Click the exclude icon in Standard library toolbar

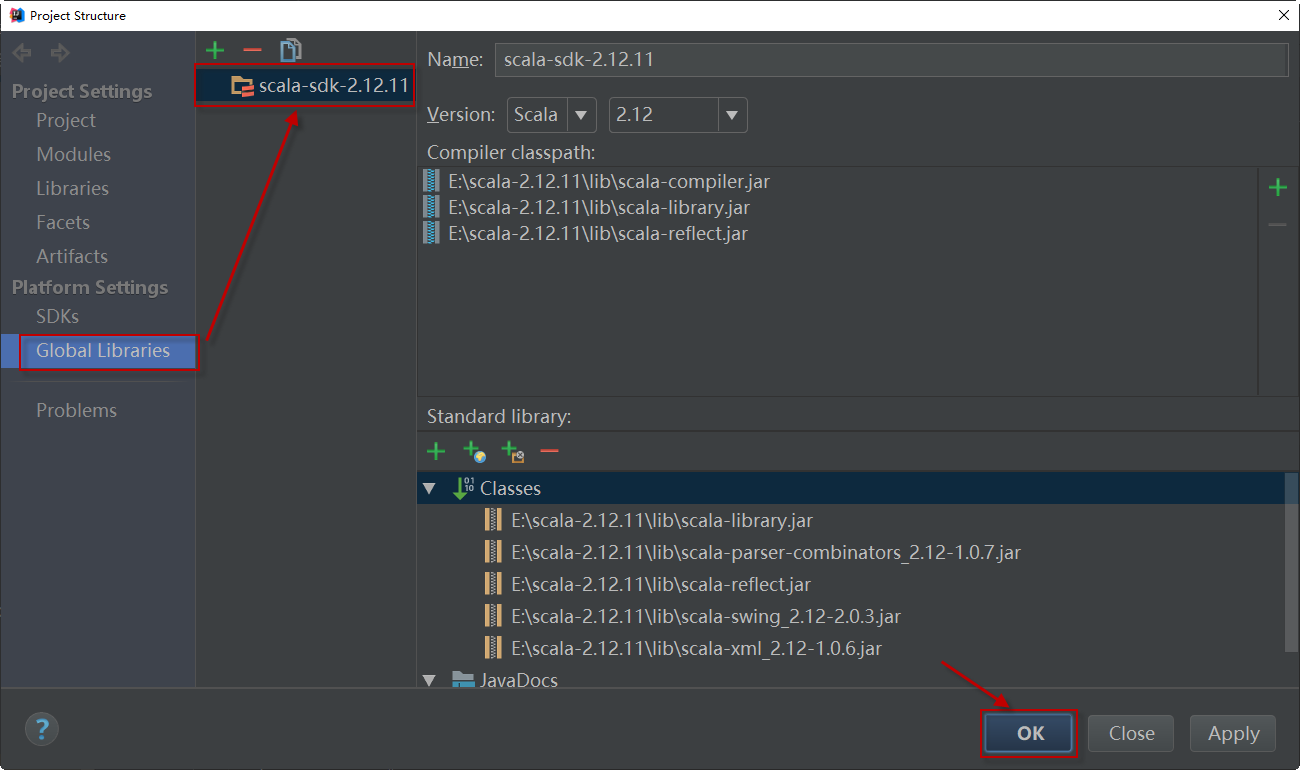(x=512, y=452)
